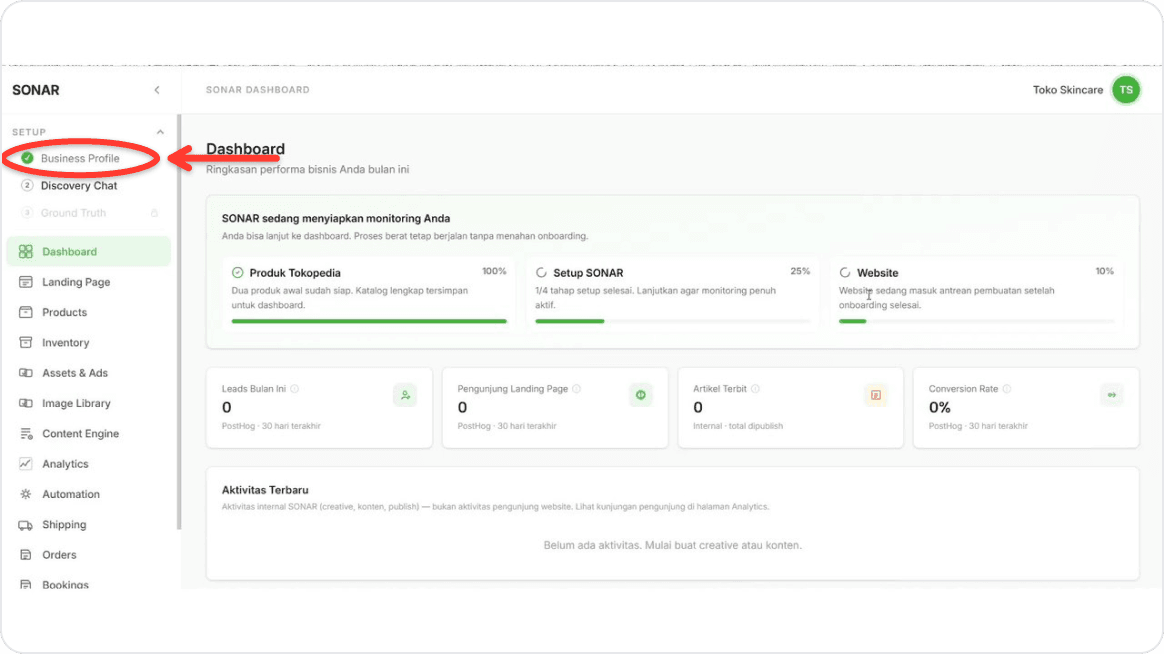This screenshot has width=1164, height=654.
Task: Click the SONAR DASHBOARD breadcrumb
Action: 258,90
